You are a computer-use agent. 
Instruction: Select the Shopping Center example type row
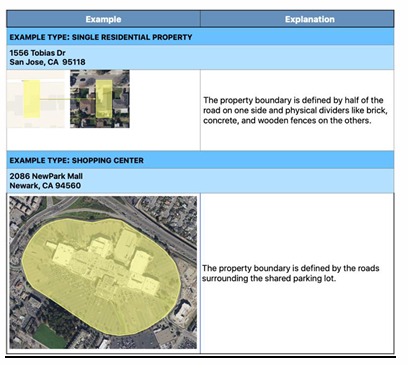[x=200, y=160]
